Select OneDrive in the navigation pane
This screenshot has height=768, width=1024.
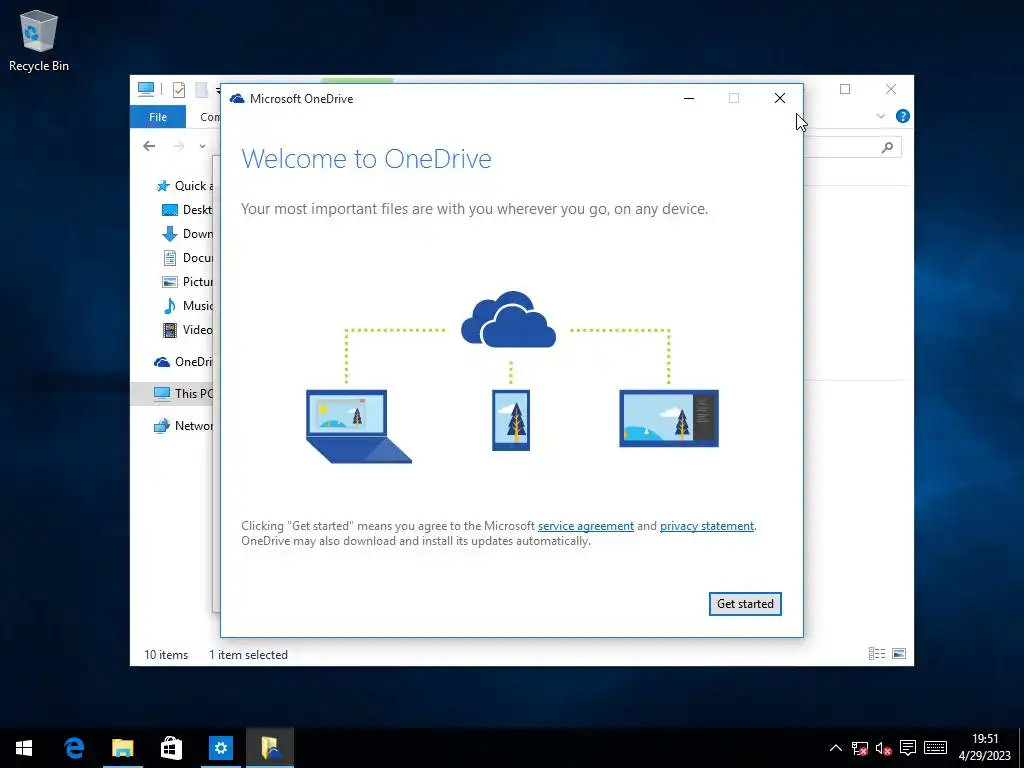184,362
